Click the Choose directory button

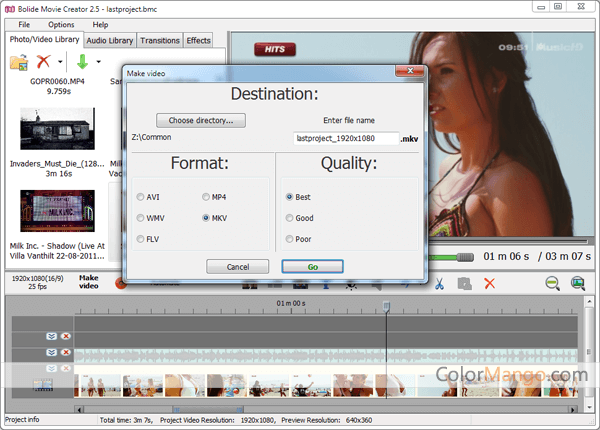[200, 120]
